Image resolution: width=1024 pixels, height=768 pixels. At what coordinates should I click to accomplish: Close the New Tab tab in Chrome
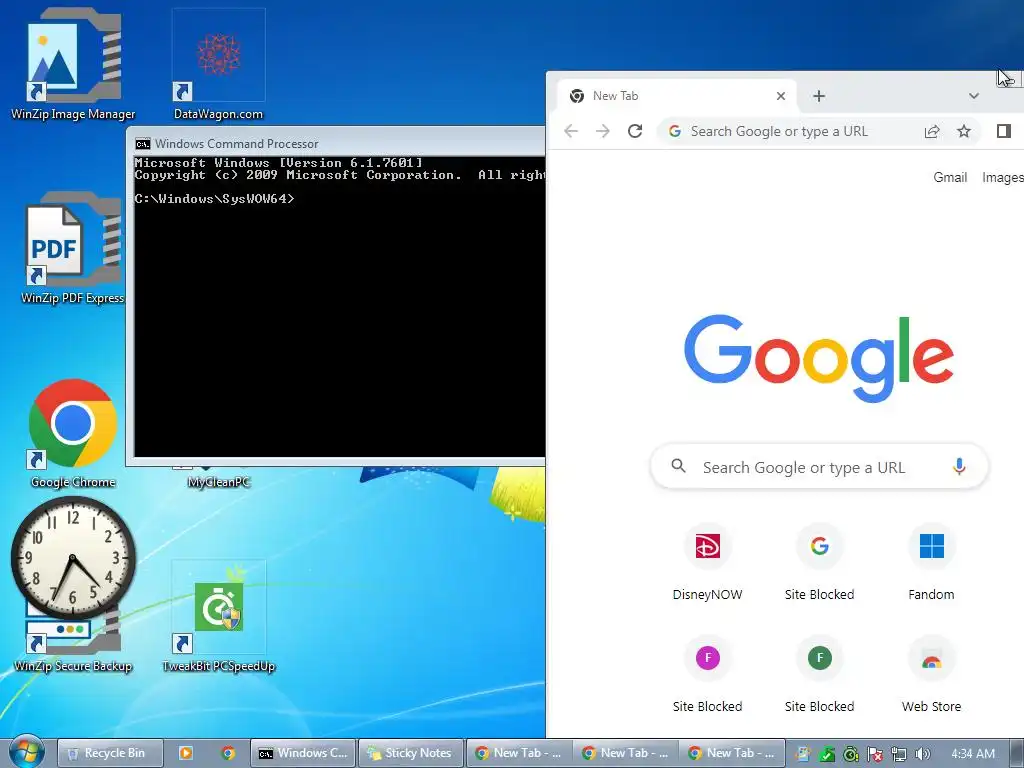click(x=780, y=96)
